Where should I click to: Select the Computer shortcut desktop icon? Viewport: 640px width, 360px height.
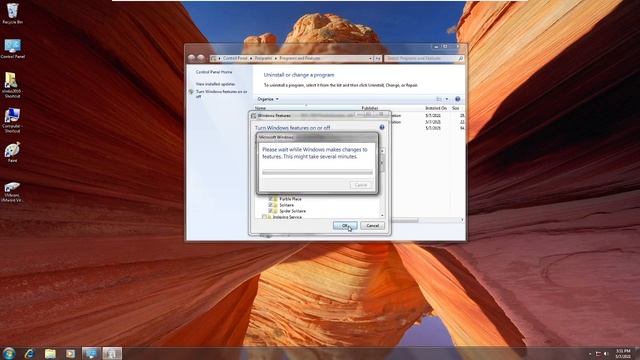point(12,120)
